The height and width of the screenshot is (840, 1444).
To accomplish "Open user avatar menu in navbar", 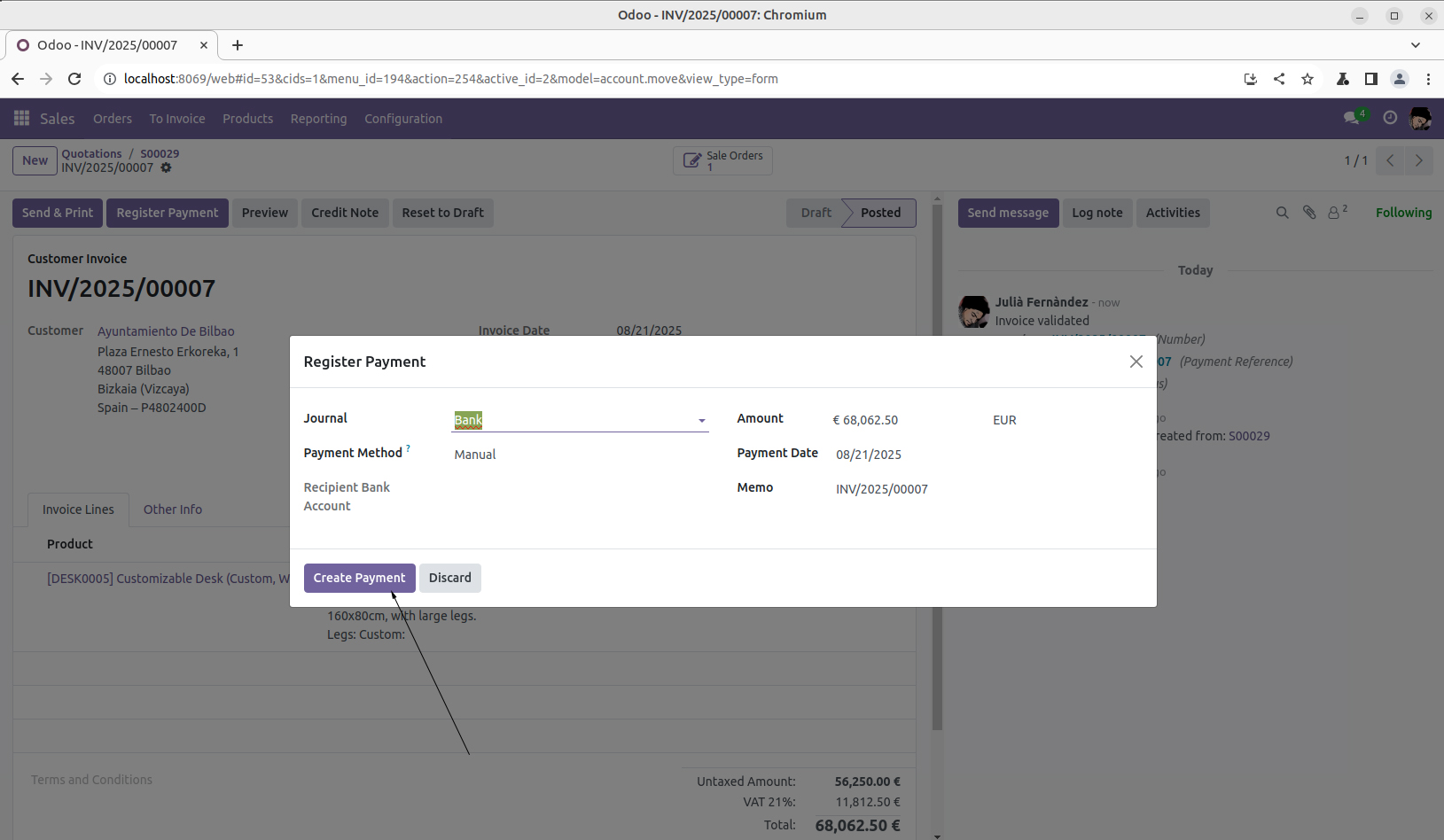I will 1420,118.
